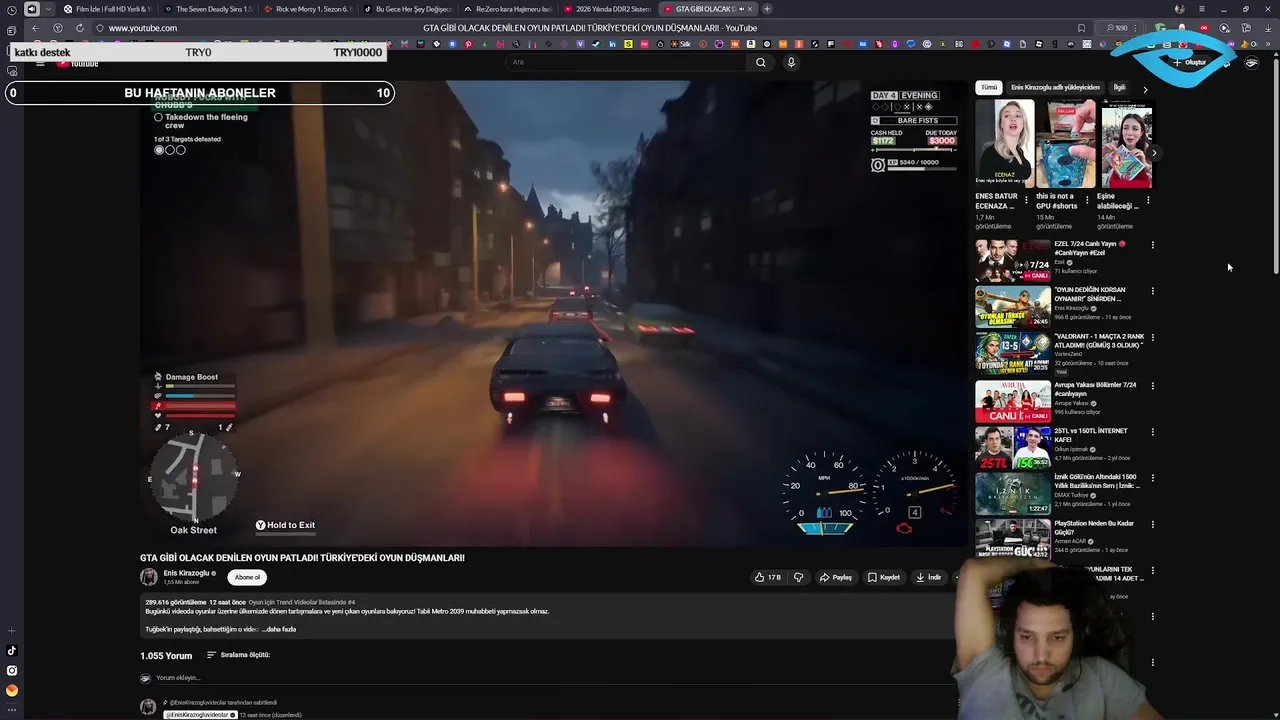Select the 'İlgili' filter chip
This screenshot has width=1280, height=720.
click(1119, 87)
